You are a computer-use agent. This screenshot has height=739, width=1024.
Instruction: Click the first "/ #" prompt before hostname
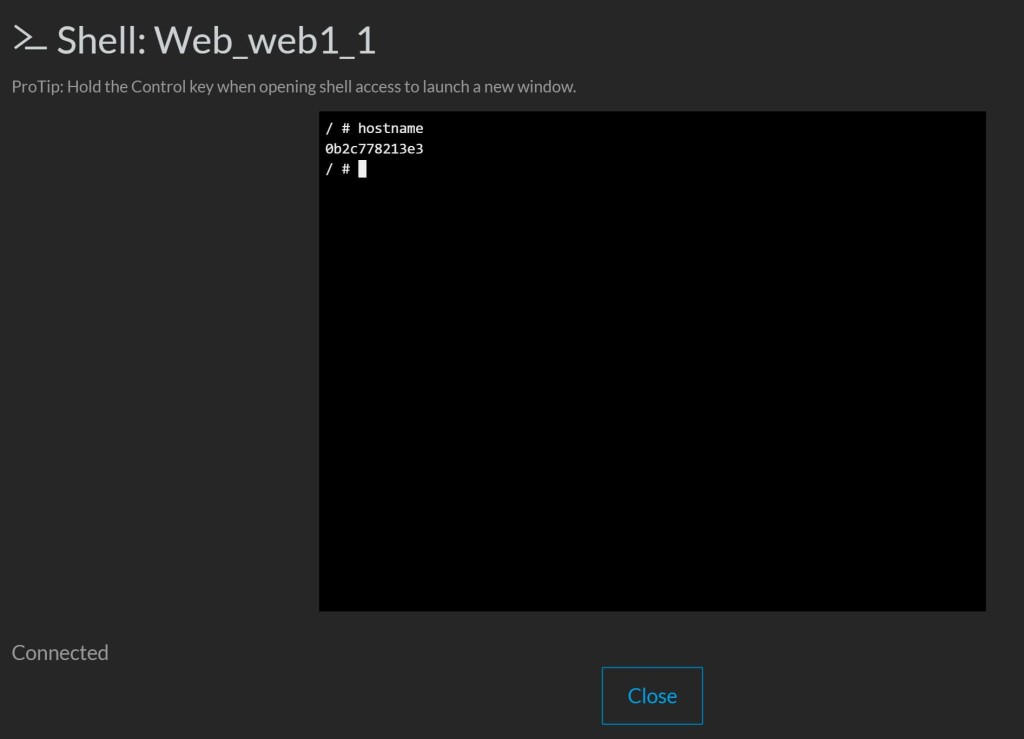tap(337, 128)
